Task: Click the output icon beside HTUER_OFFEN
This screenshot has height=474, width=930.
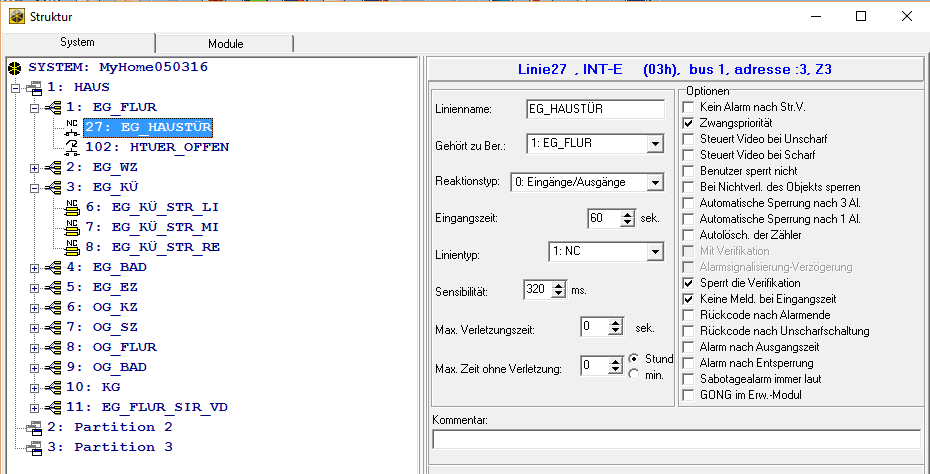Action: tap(72, 147)
